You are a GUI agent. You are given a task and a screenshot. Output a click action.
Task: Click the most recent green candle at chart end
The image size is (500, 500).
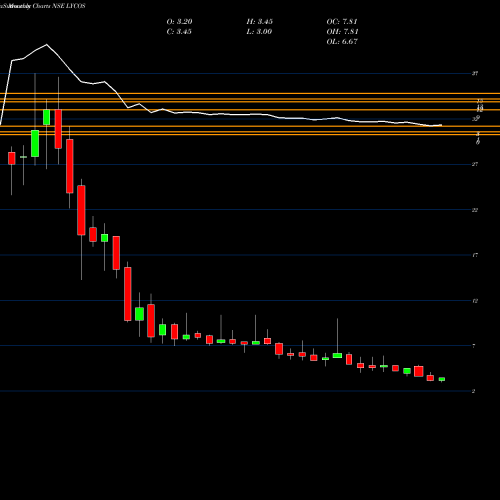(442, 379)
